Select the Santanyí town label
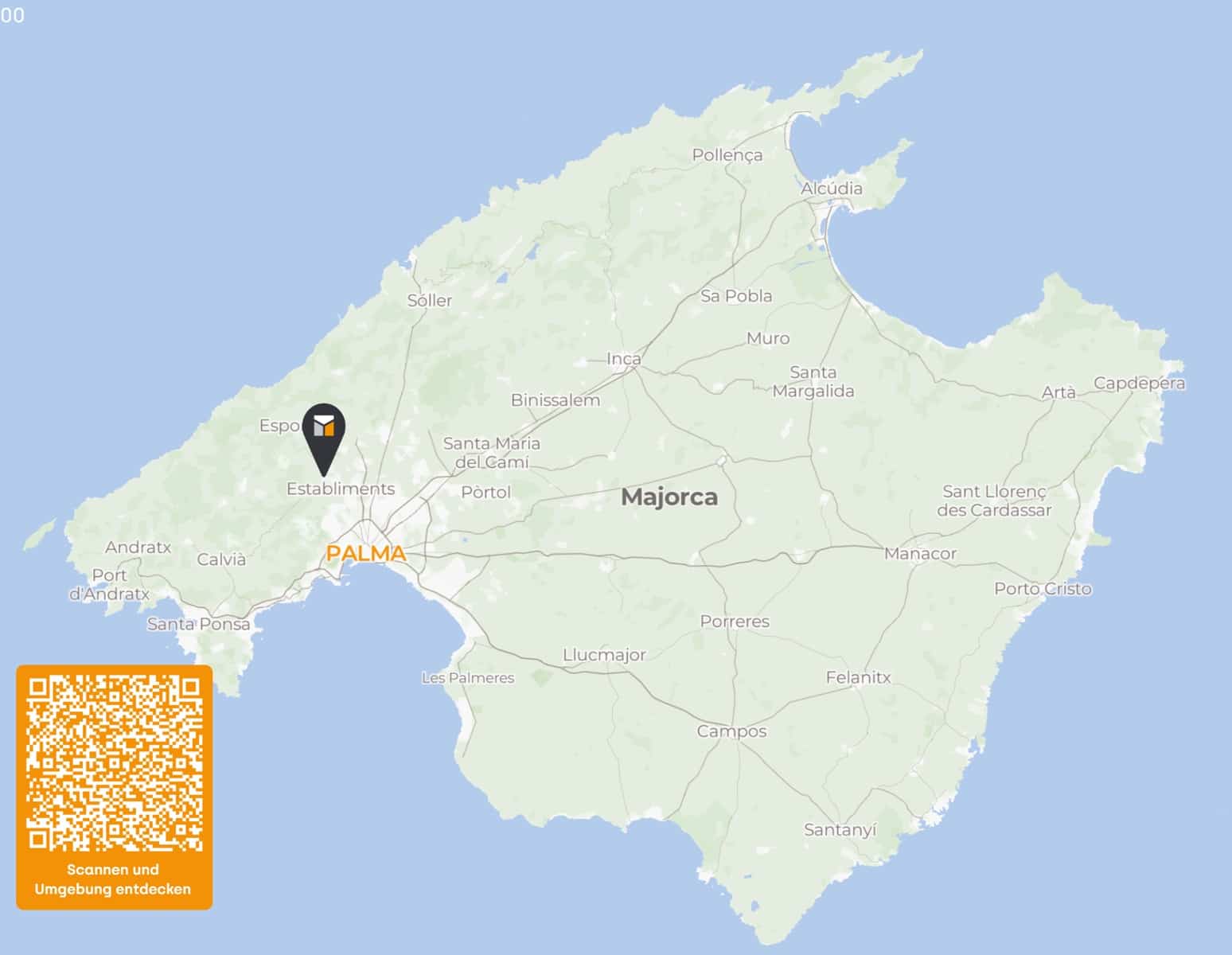1232x955 pixels. pos(840,830)
